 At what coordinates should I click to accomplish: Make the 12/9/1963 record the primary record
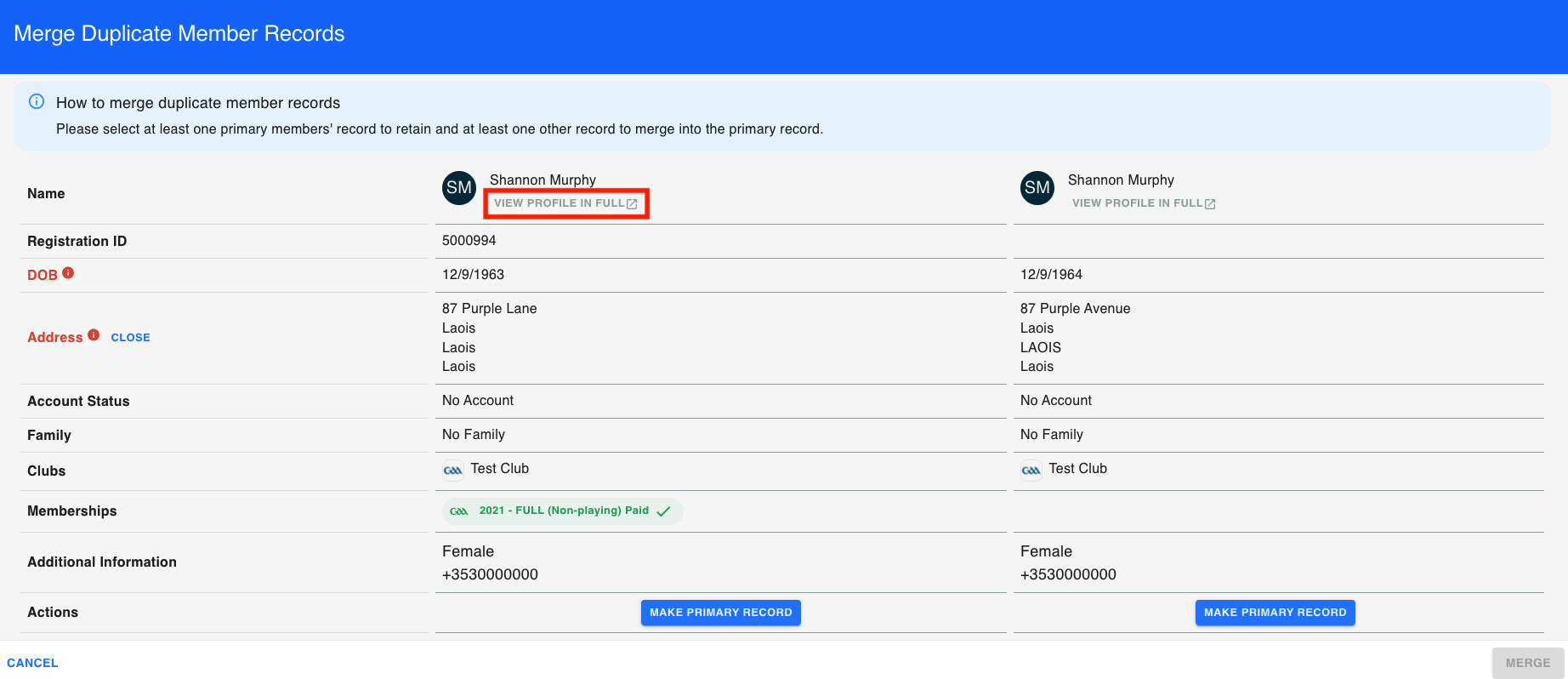pyautogui.click(x=721, y=613)
